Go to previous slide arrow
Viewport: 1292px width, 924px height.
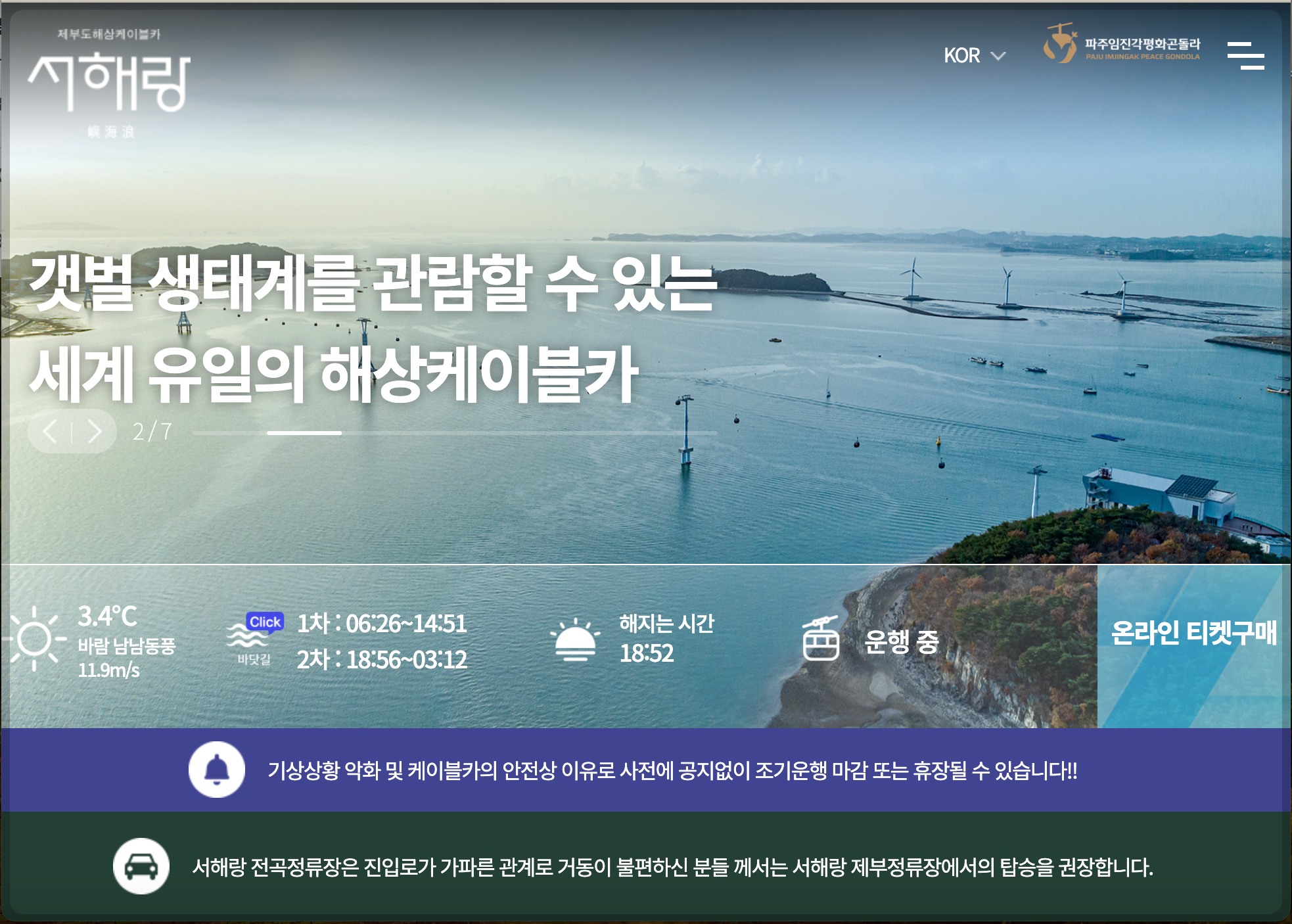(x=50, y=432)
